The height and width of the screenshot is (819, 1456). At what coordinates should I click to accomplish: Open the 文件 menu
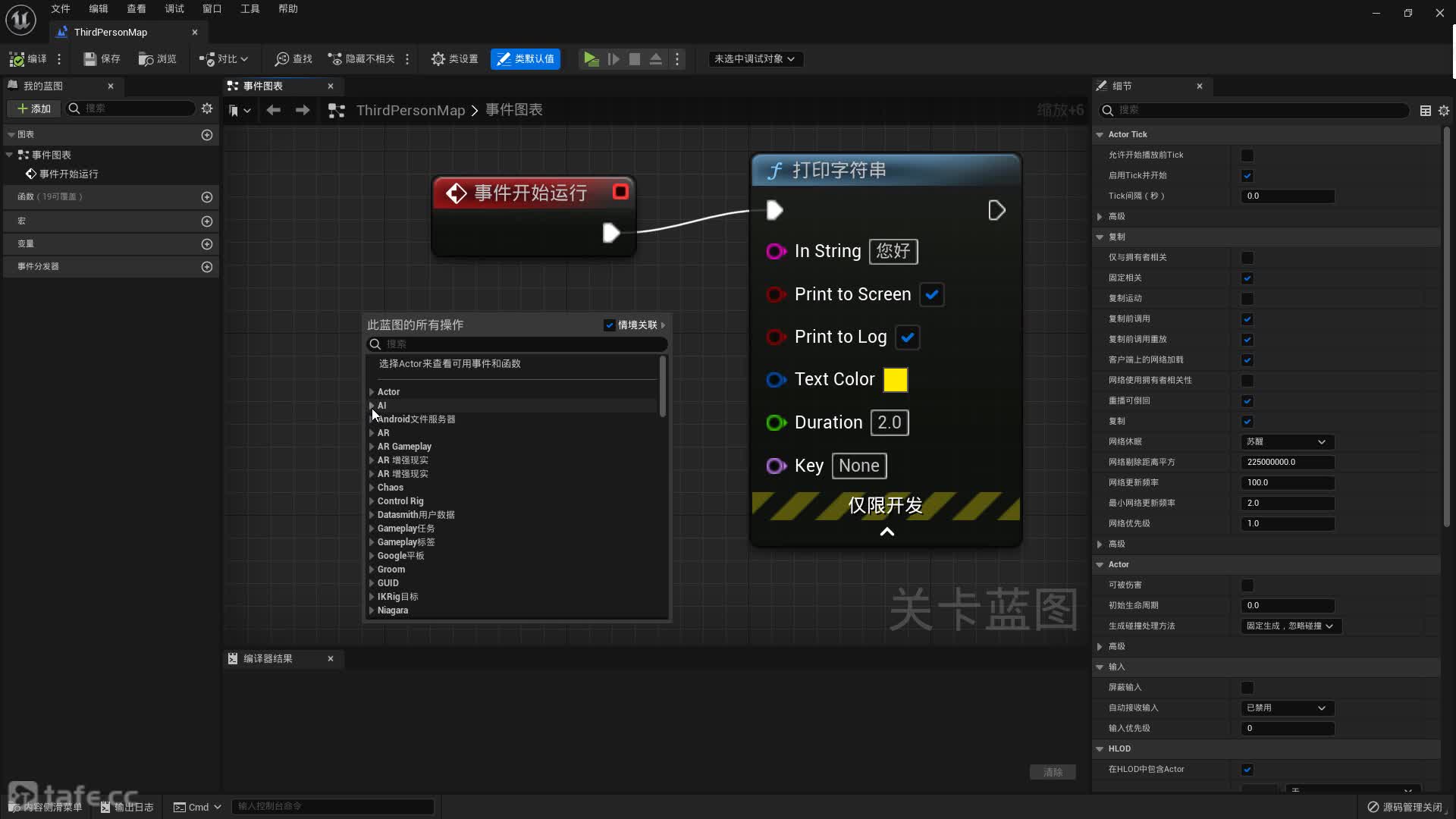pos(61,8)
